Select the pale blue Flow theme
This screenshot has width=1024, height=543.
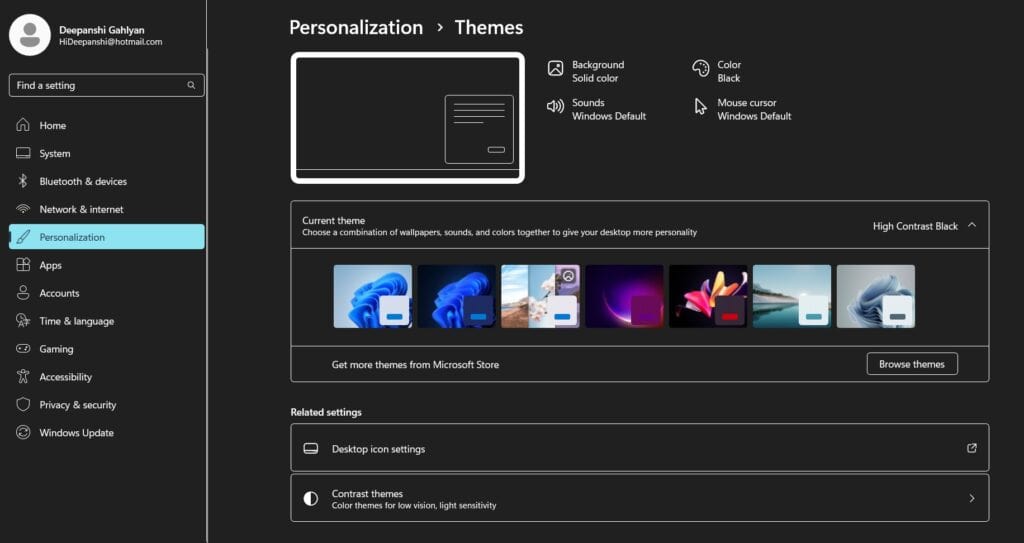(876, 296)
